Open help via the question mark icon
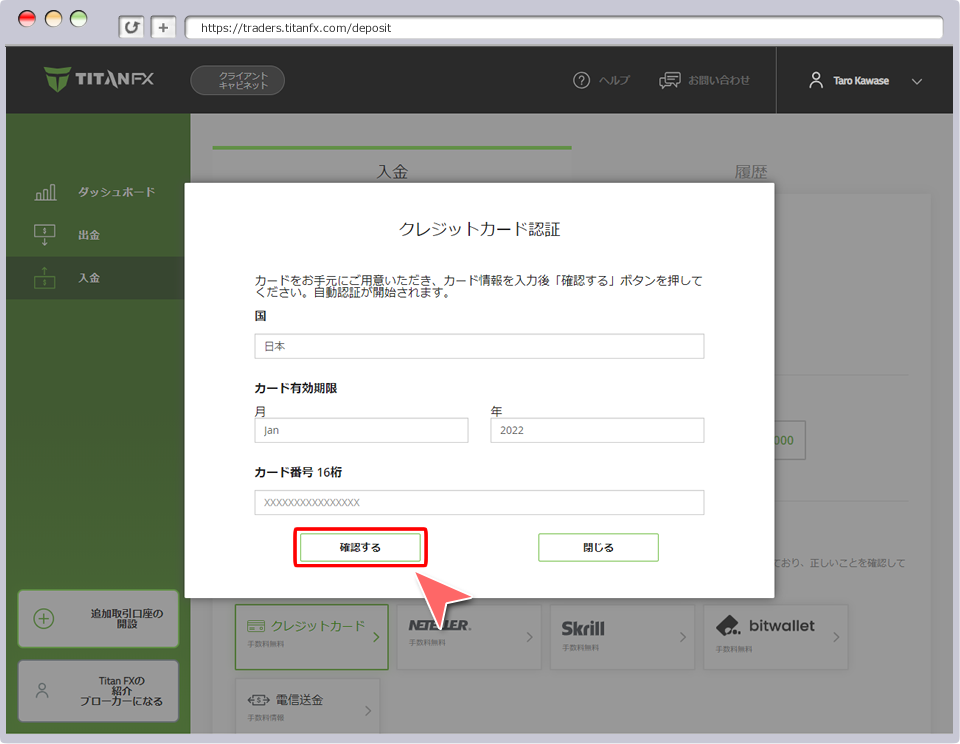The image size is (960, 744). [x=581, y=81]
